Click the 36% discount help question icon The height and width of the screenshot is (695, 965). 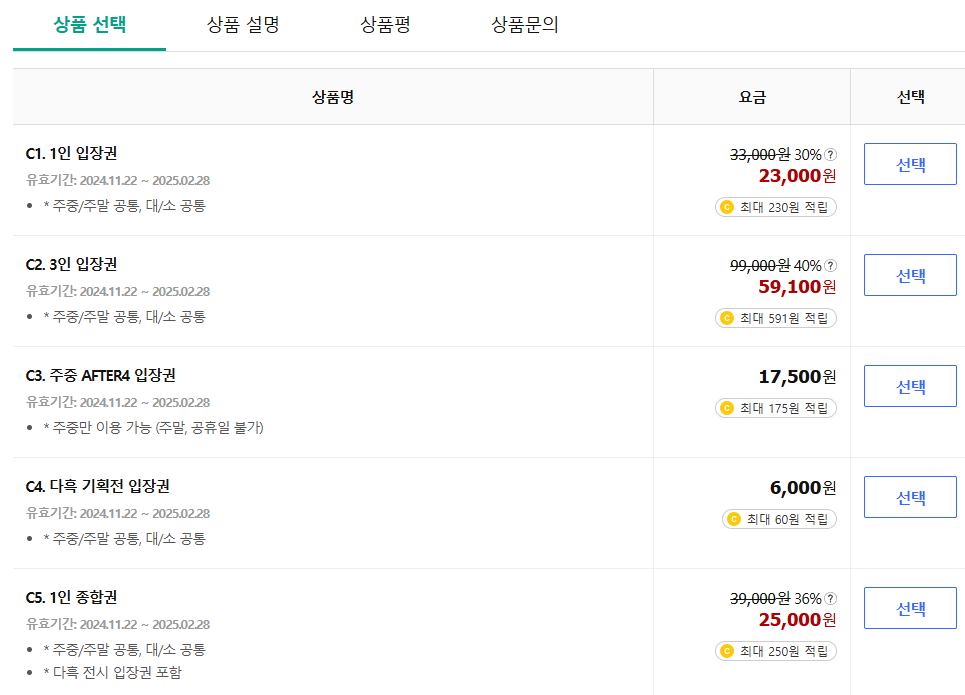[x=830, y=598]
